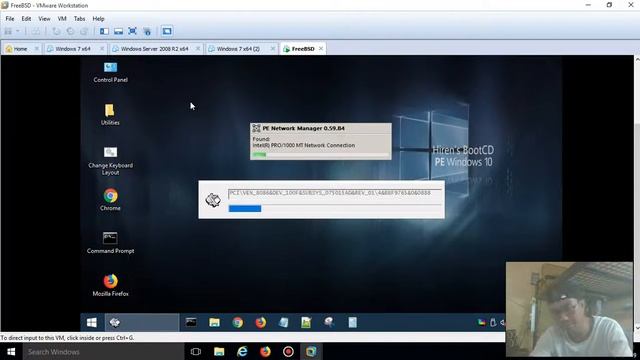Switch to the Windows 7 x64 (2) tab
This screenshot has height=360, width=640.
point(238,49)
